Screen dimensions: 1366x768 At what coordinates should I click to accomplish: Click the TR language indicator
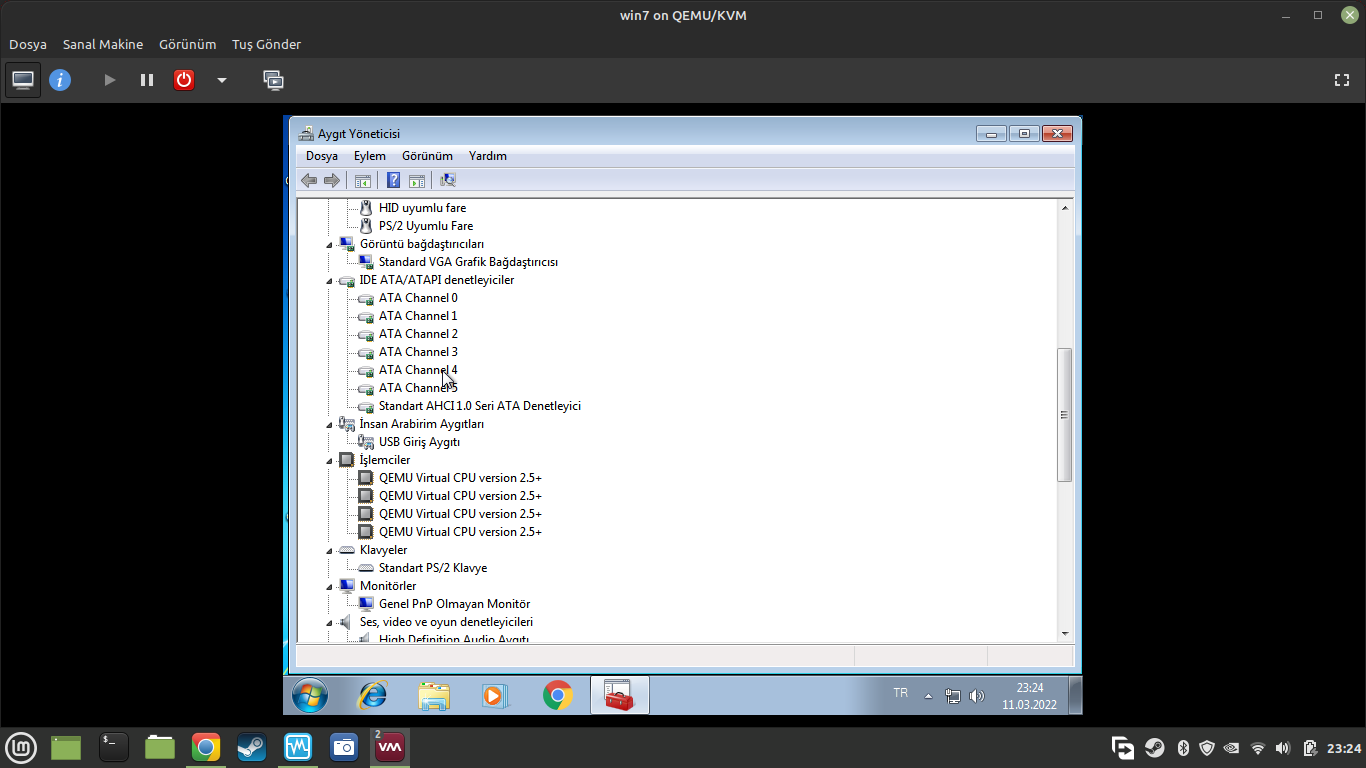point(901,693)
